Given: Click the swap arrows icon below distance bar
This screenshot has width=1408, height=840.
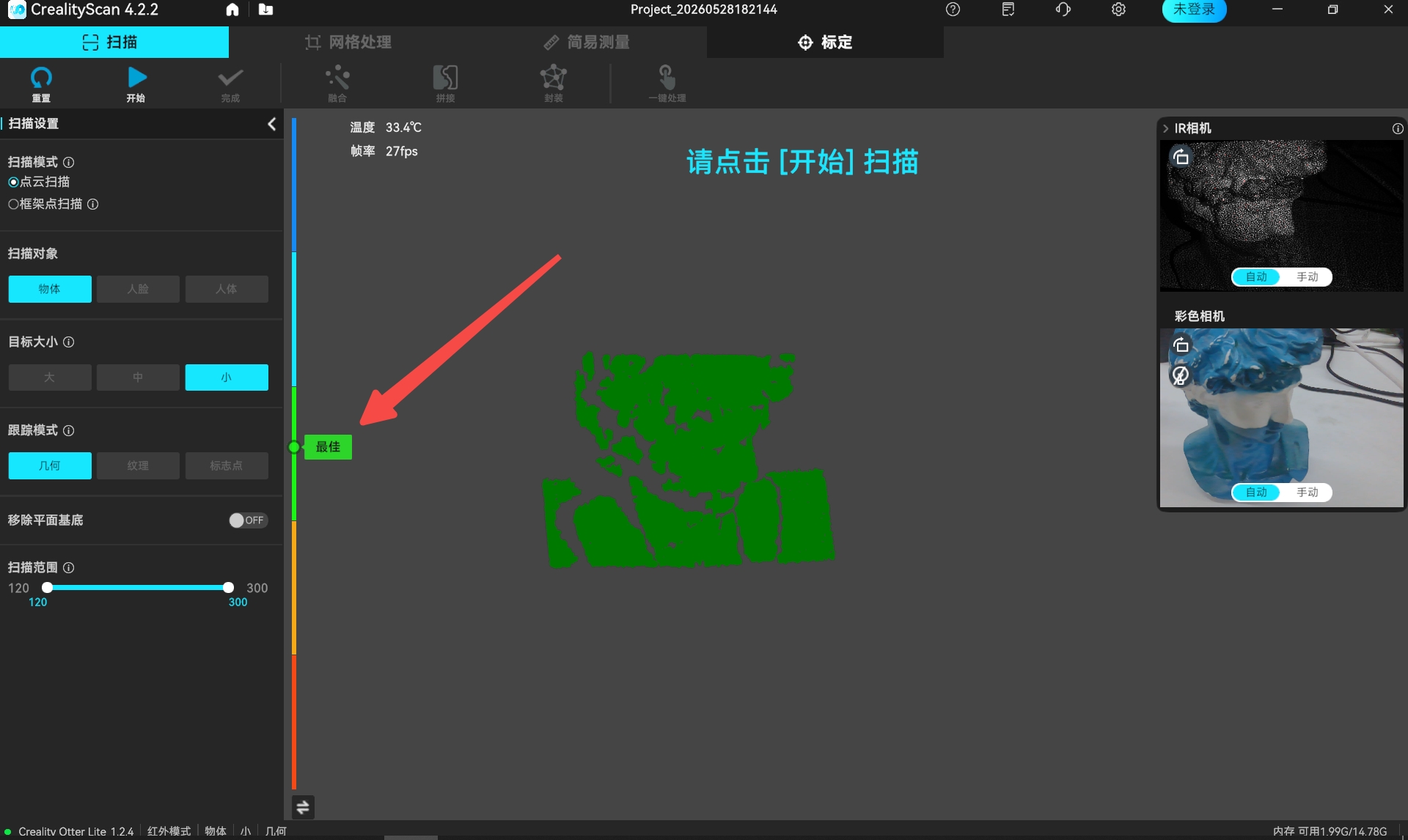Looking at the screenshot, I should tap(302, 807).
